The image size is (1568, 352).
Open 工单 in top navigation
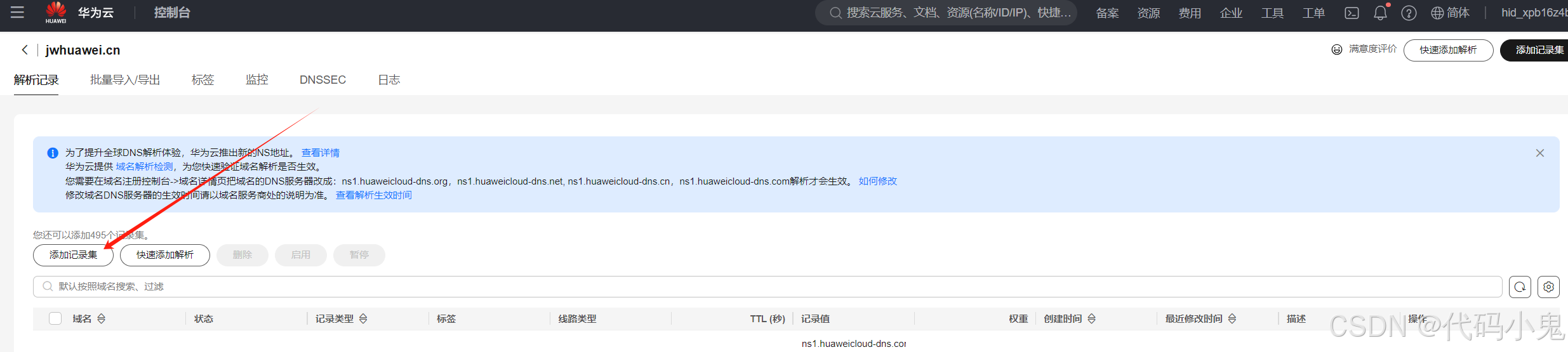click(1313, 13)
